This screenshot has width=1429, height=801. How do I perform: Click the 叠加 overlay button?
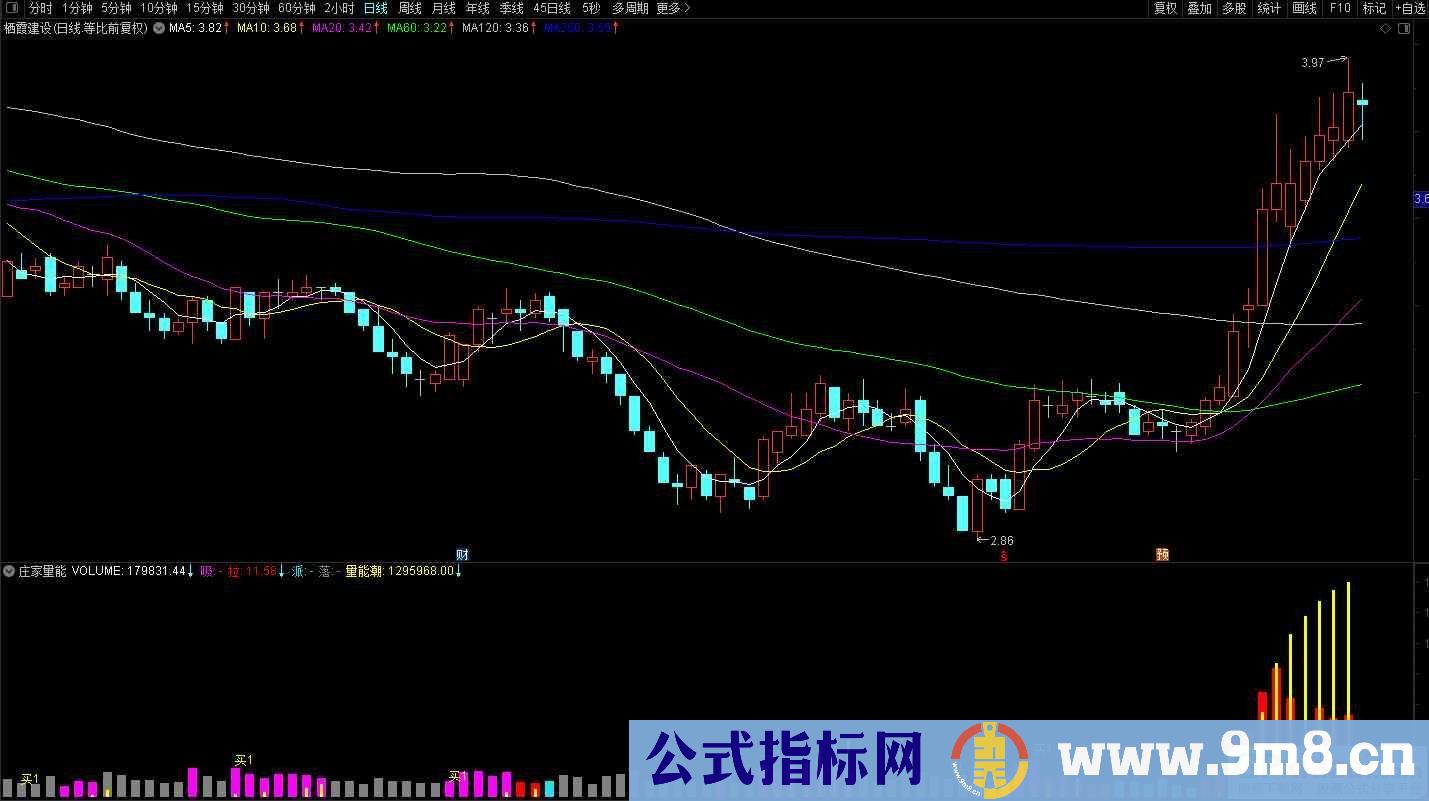pyautogui.click(x=1199, y=8)
